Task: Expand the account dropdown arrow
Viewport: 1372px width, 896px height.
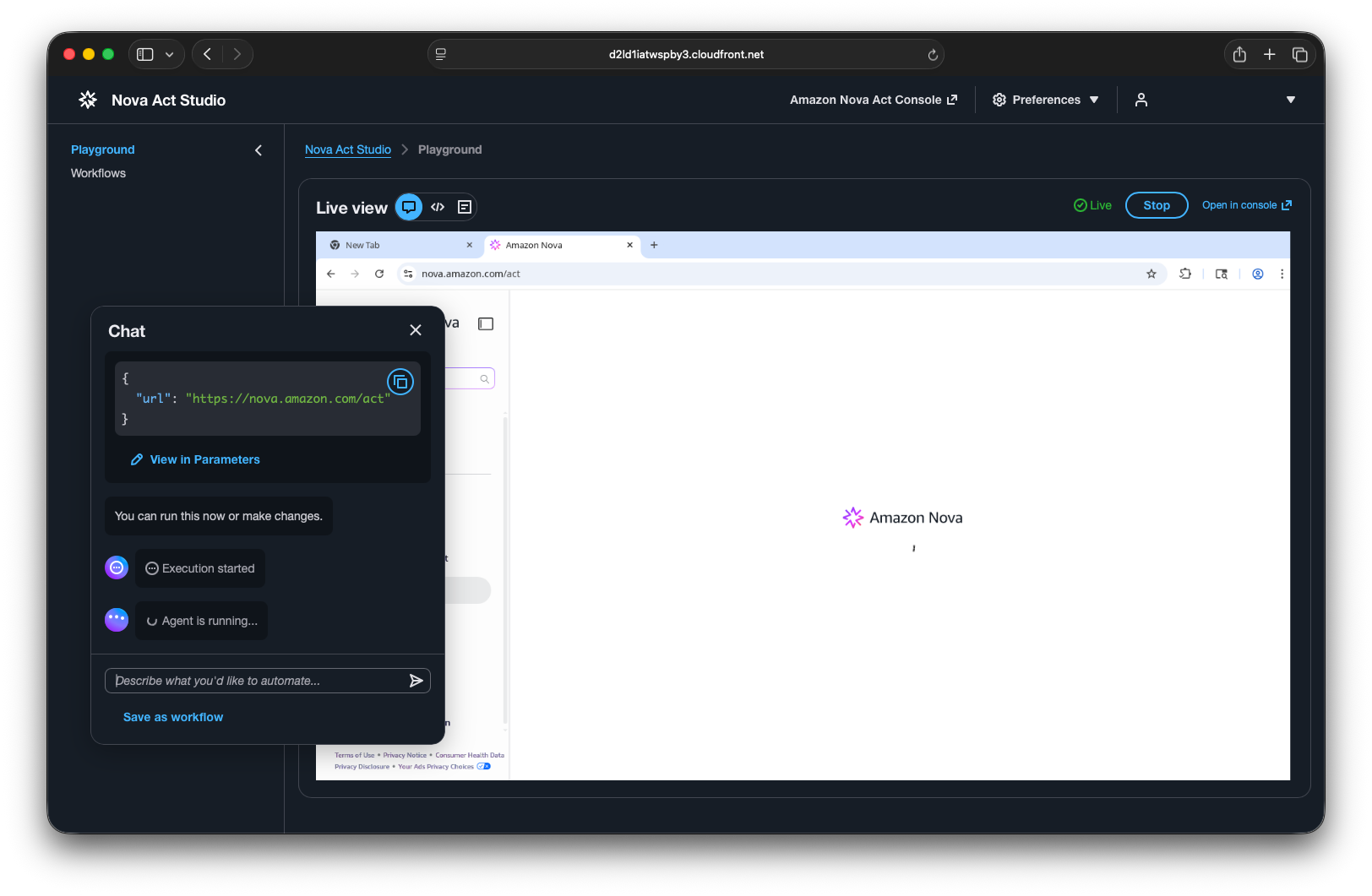Action: tap(1291, 100)
